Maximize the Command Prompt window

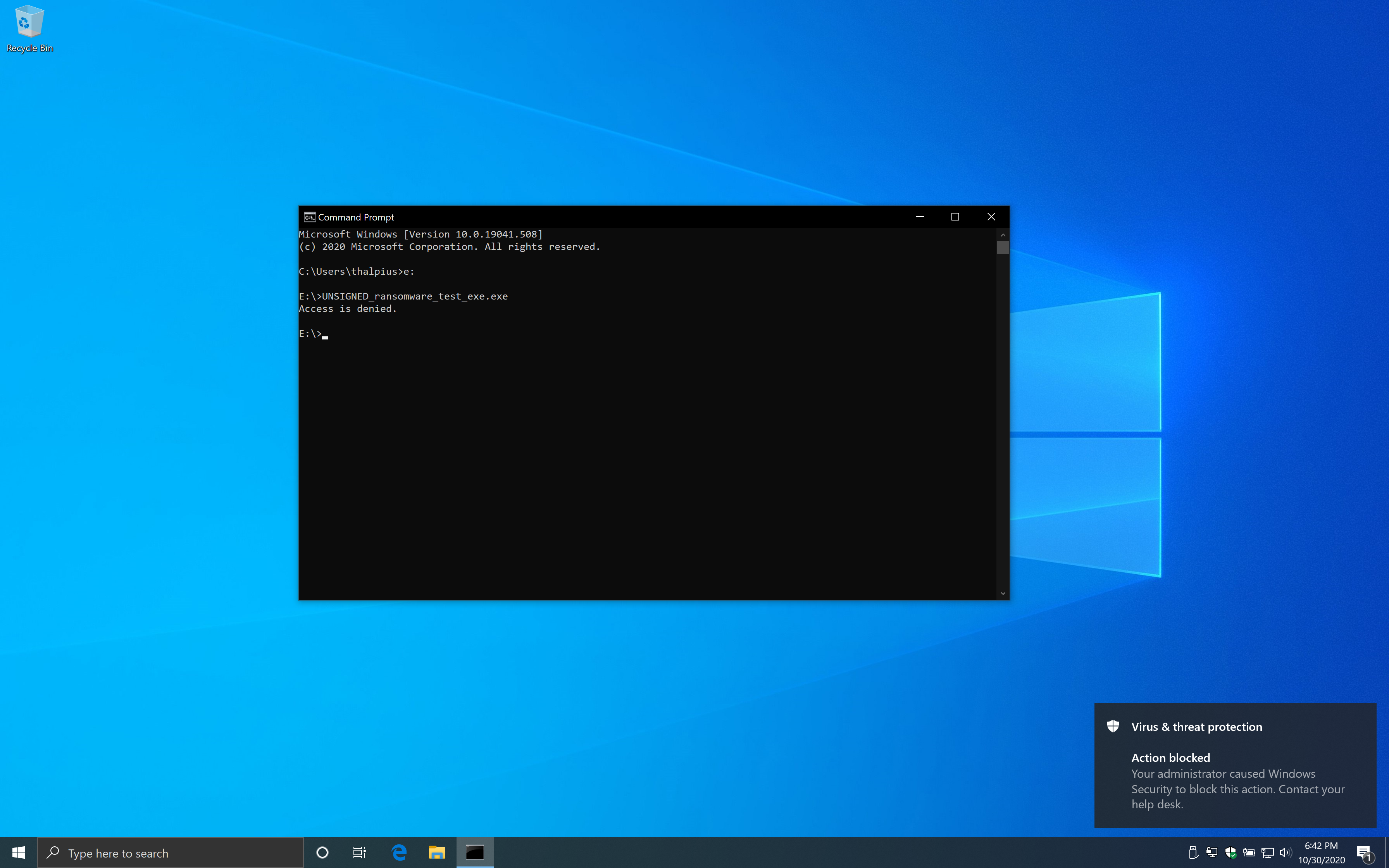pos(955,217)
